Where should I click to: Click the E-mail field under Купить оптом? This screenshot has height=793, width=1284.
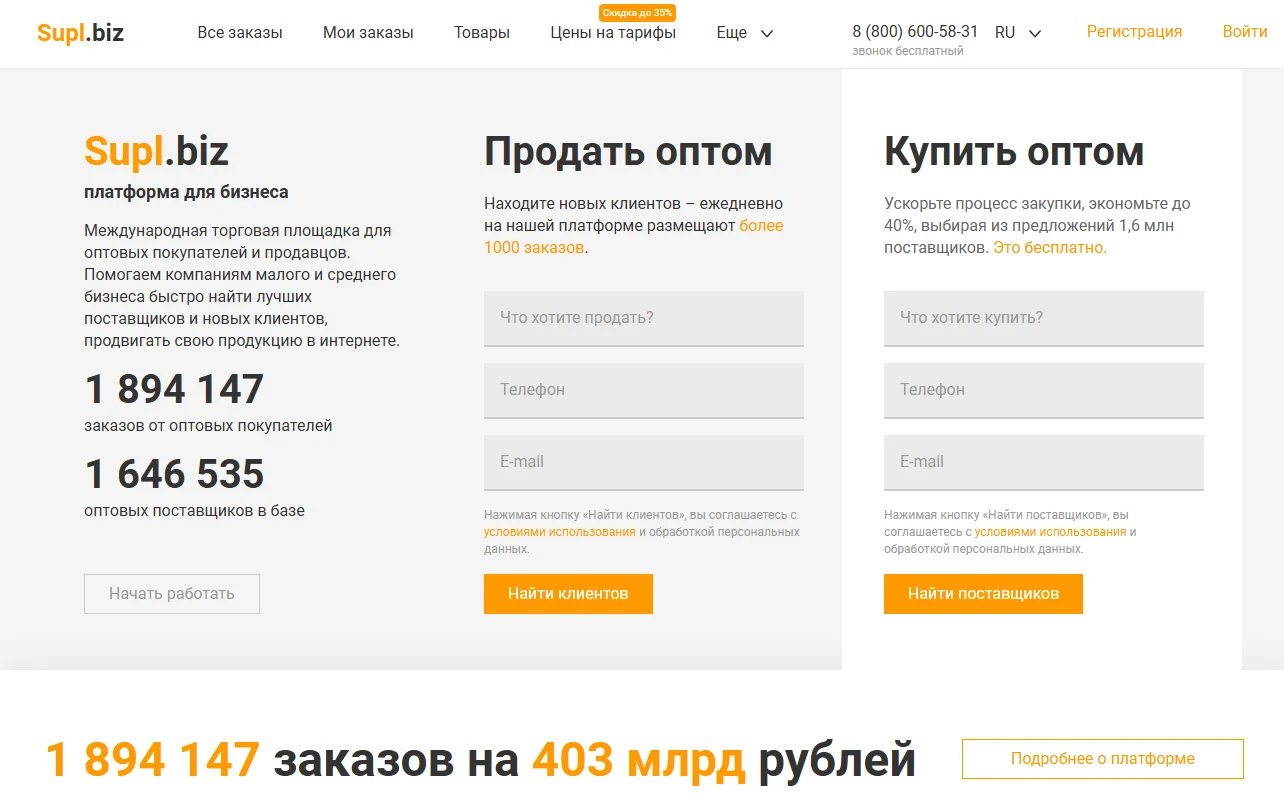click(1044, 462)
